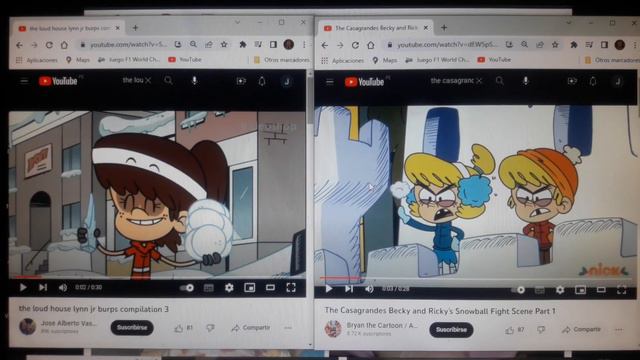Screen dimensions: 640x360
Task: Open more actions under left video
Action: point(288,328)
